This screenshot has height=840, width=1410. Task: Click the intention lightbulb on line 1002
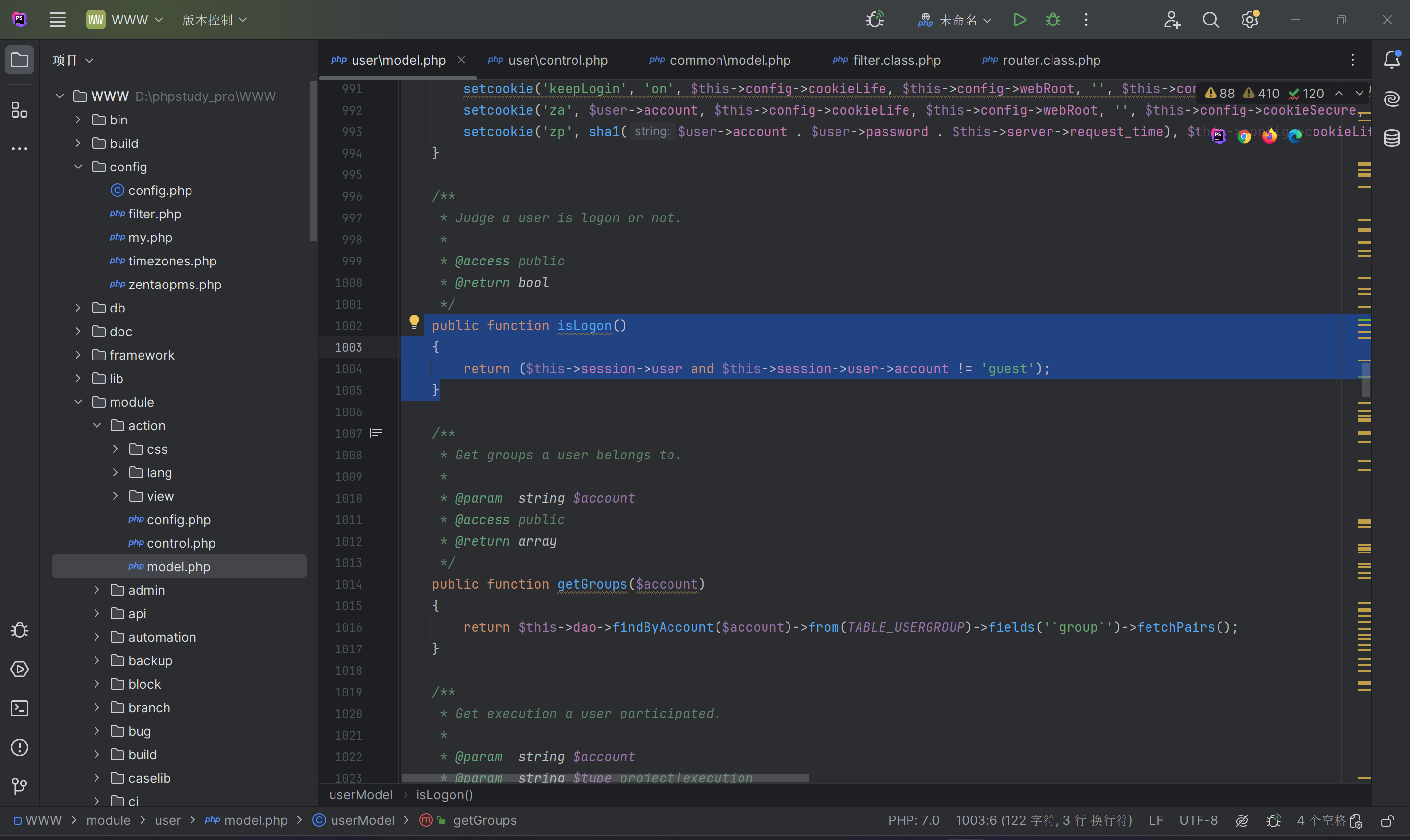click(x=414, y=323)
